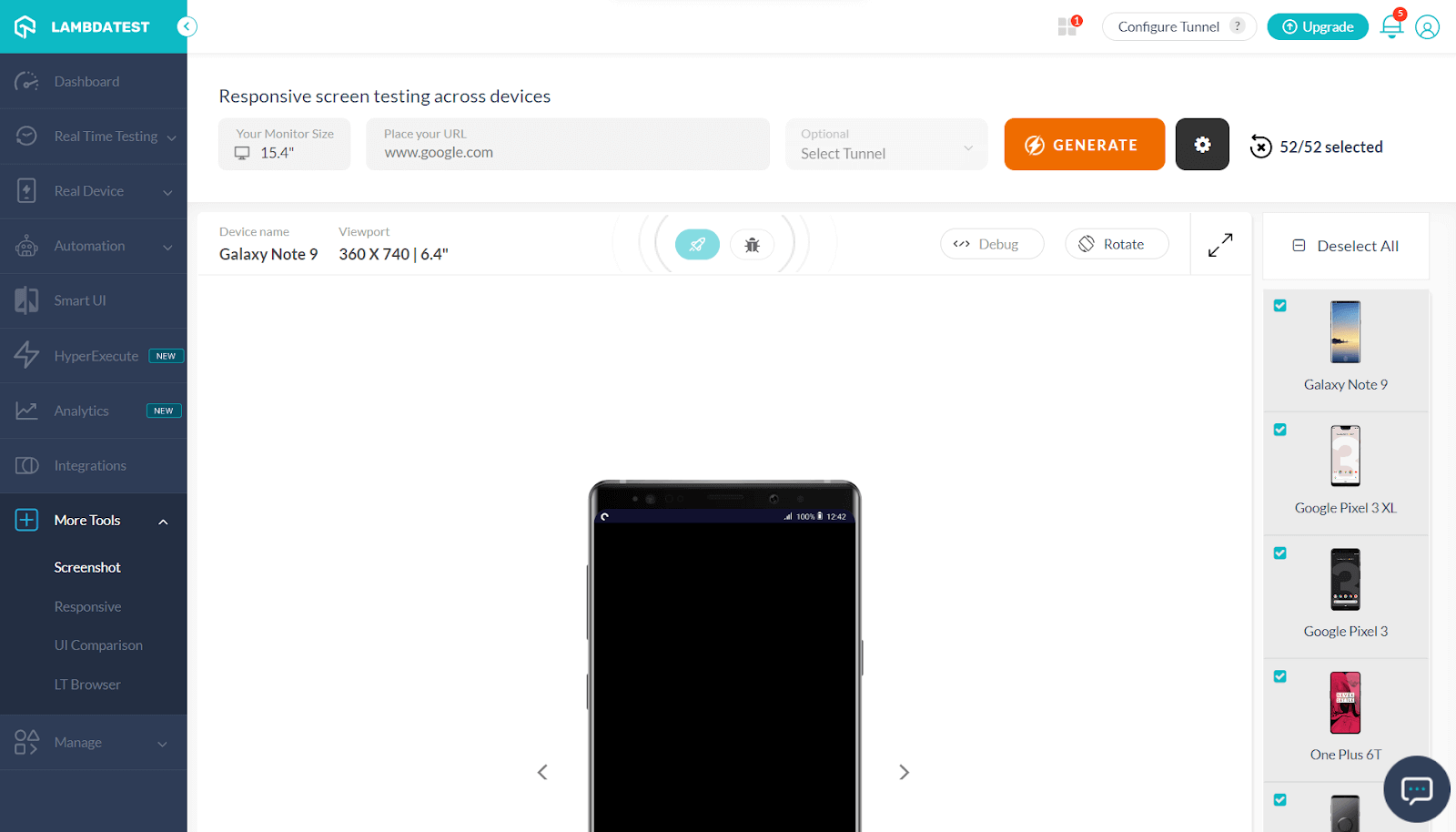Image resolution: width=1456 pixels, height=832 pixels.
Task: Select the rocket launch icon above the device preview
Action: point(697,244)
